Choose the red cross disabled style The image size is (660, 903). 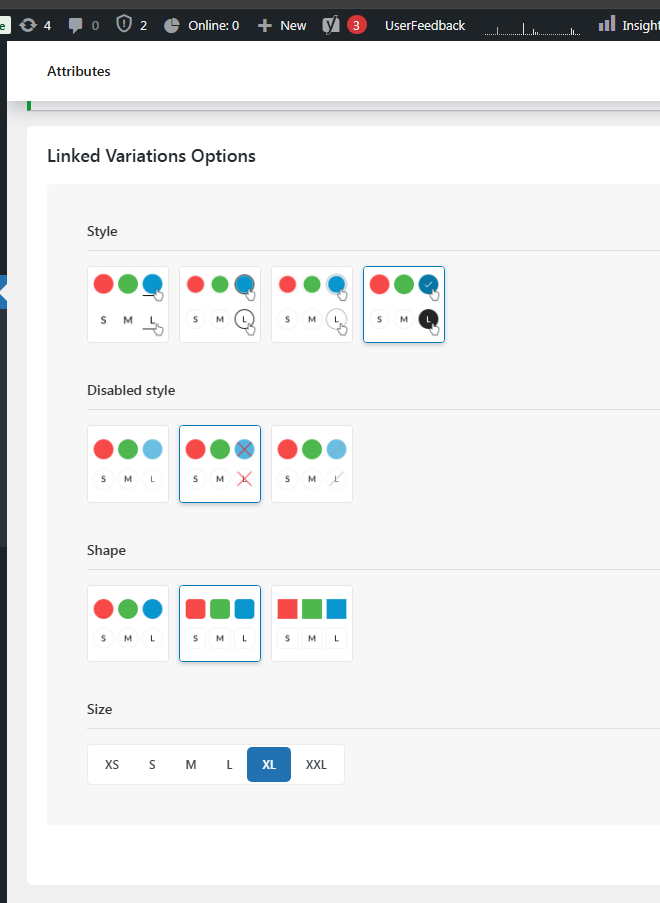[x=220, y=464]
